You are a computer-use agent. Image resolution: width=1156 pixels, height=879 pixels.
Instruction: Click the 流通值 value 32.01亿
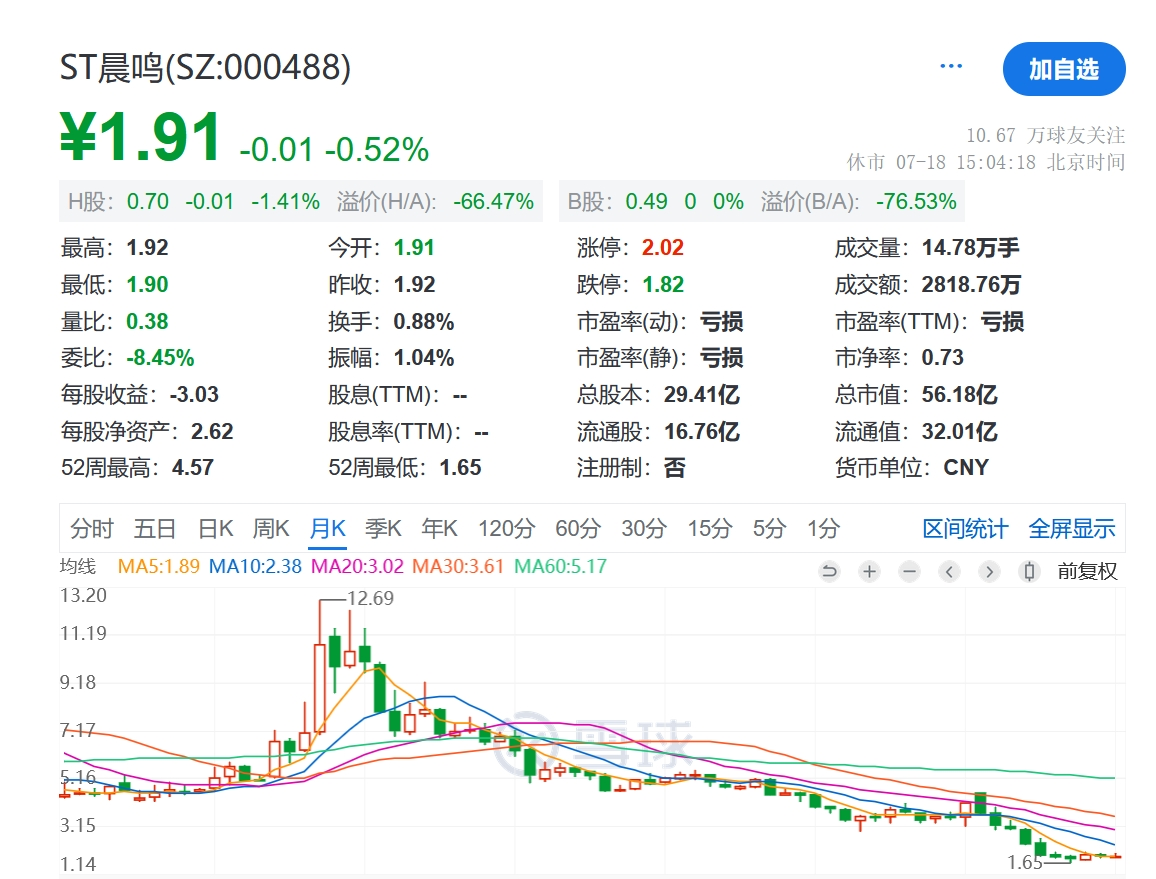pyautogui.click(x=959, y=431)
